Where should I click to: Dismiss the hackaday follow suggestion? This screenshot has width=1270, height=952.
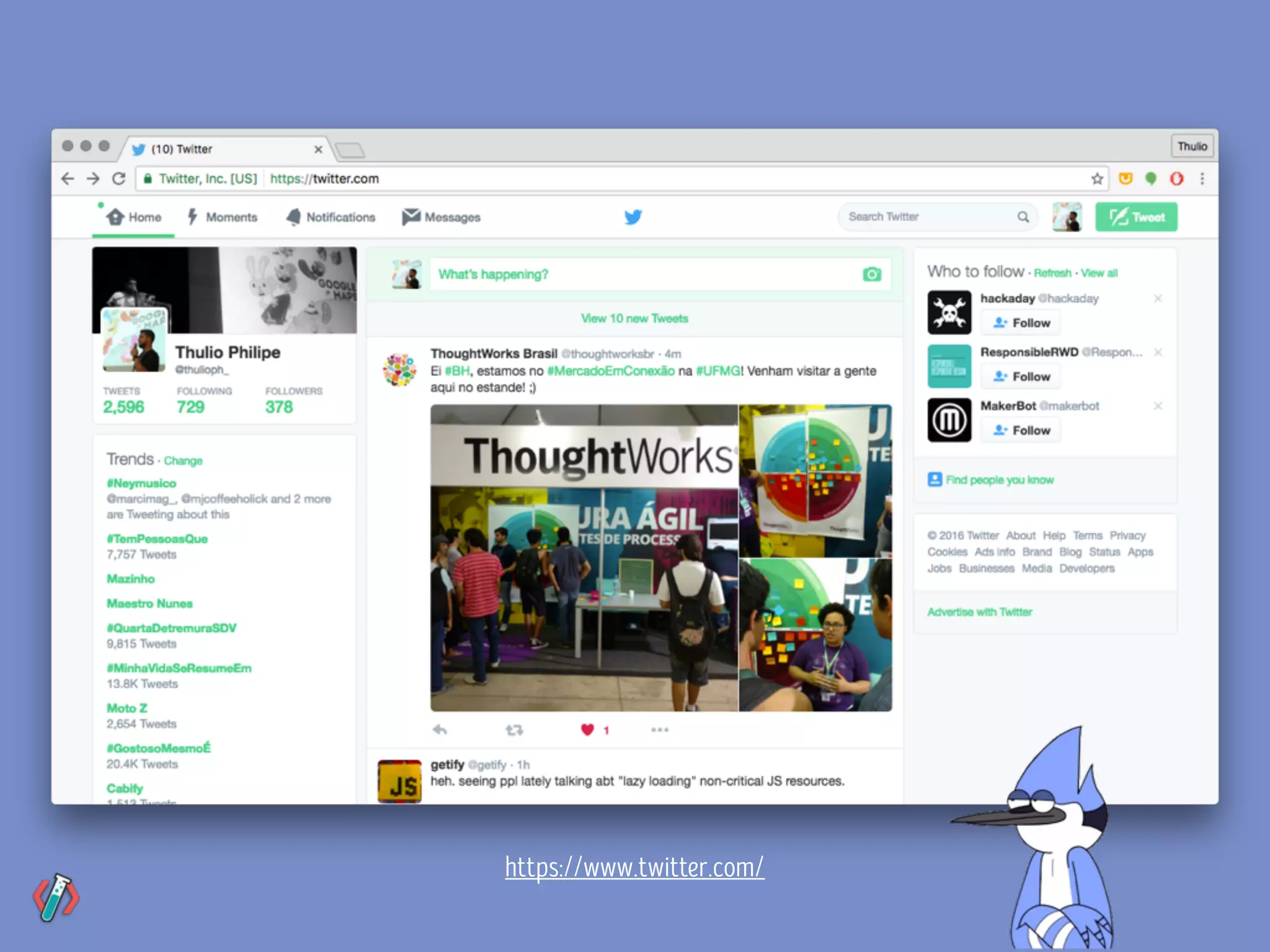coord(1158,299)
